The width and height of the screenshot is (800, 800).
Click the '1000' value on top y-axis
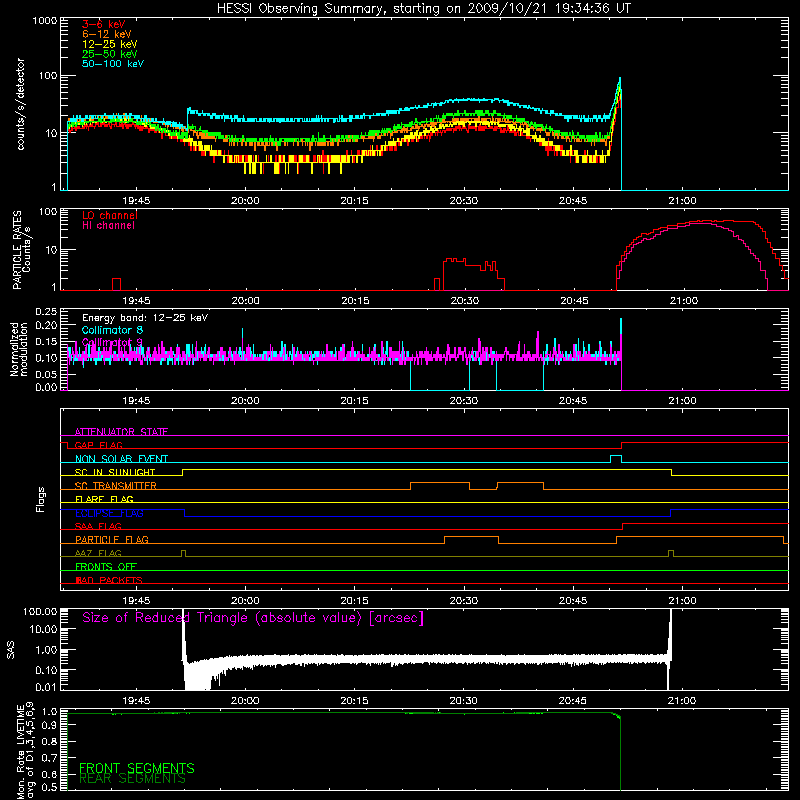(44, 21)
